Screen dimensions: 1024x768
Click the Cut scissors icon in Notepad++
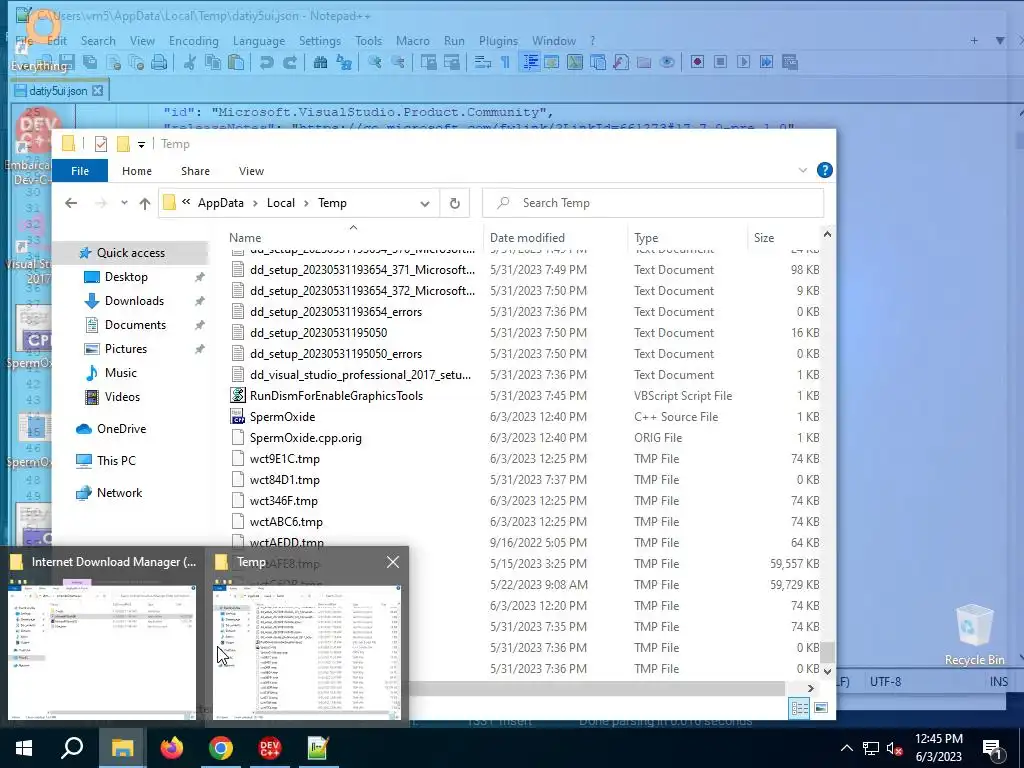tap(189, 63)
